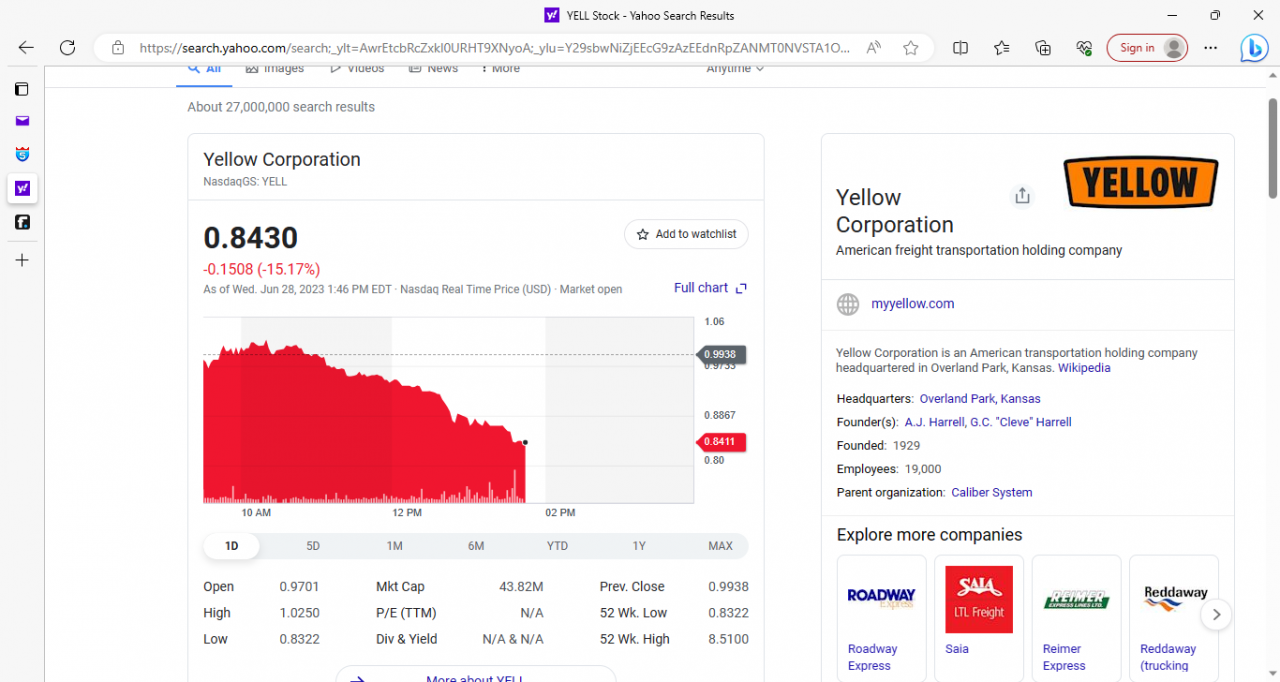Click the 0.8411 current price marker on chart
Screen dimensions: 1280x682
(x=722, y=442)
